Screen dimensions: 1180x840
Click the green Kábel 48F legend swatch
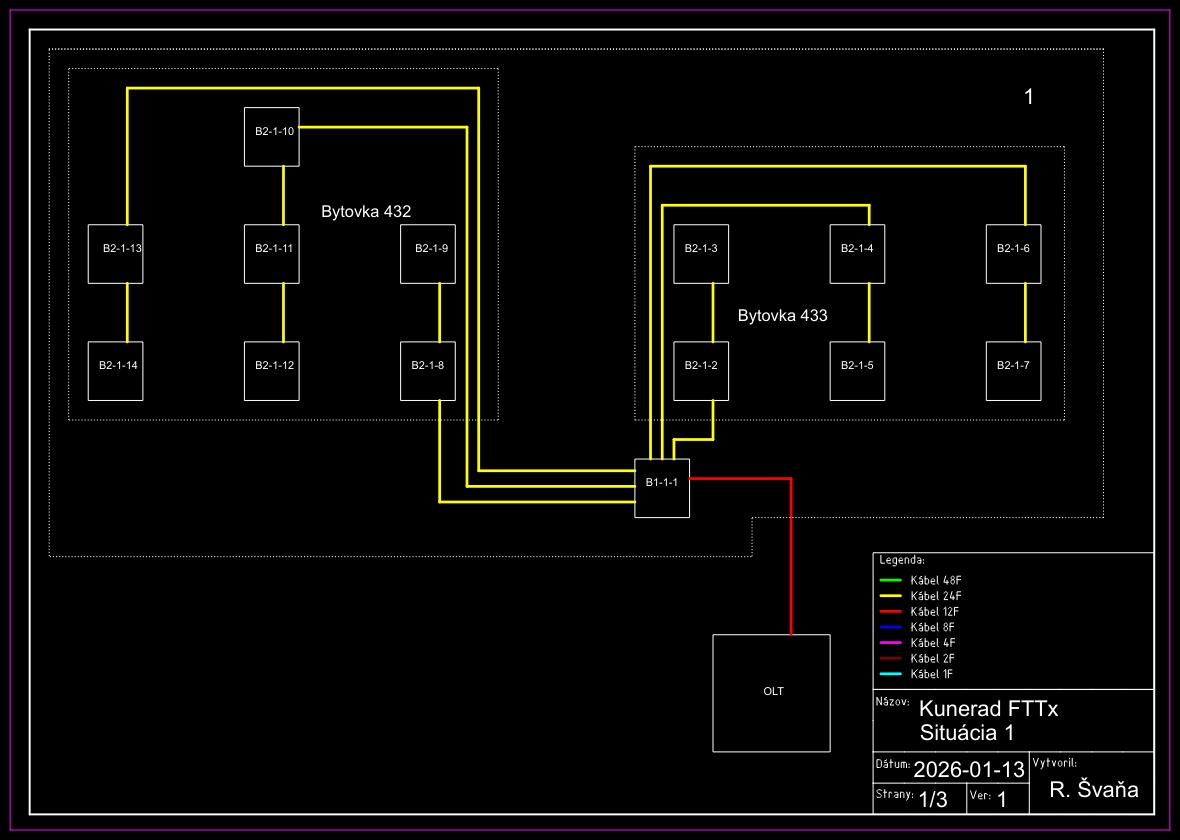click(890, 580)
